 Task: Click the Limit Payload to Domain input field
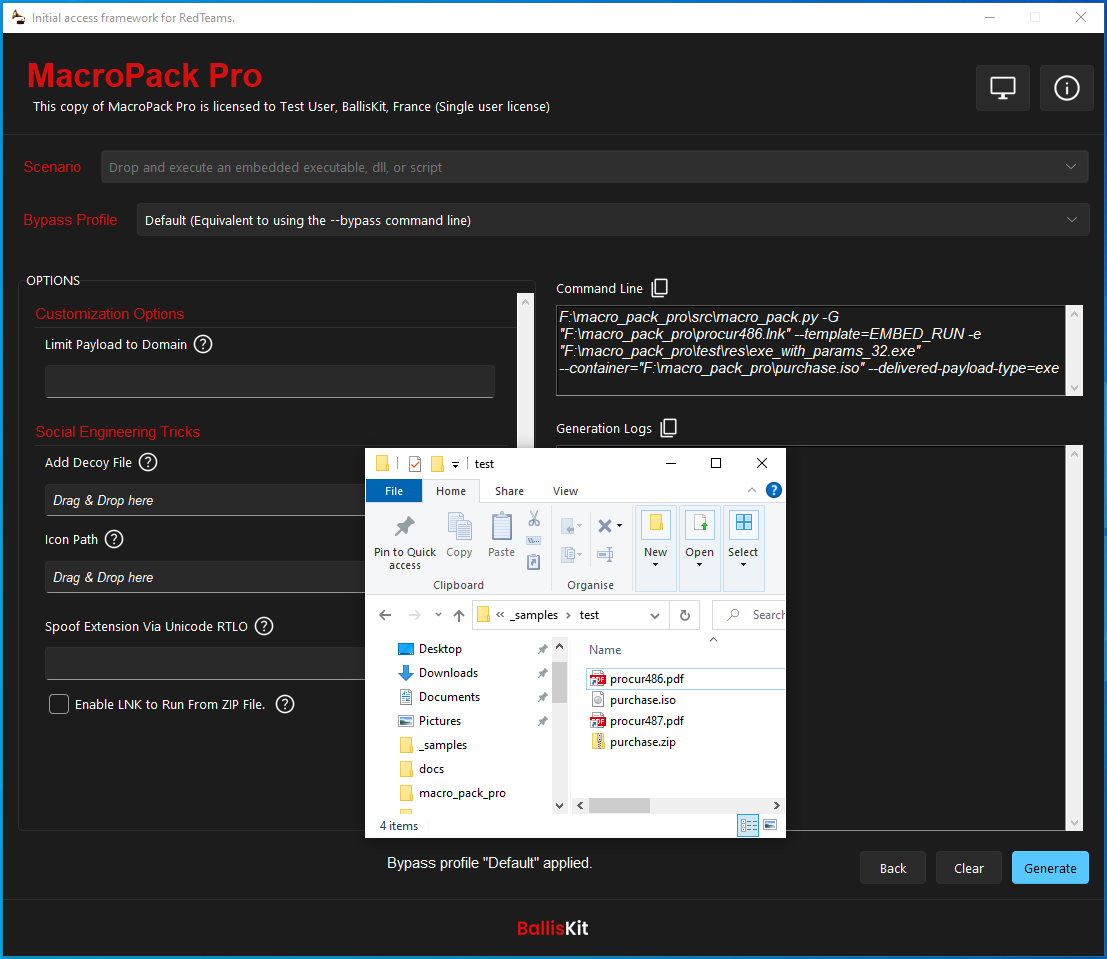click(270, 381)
